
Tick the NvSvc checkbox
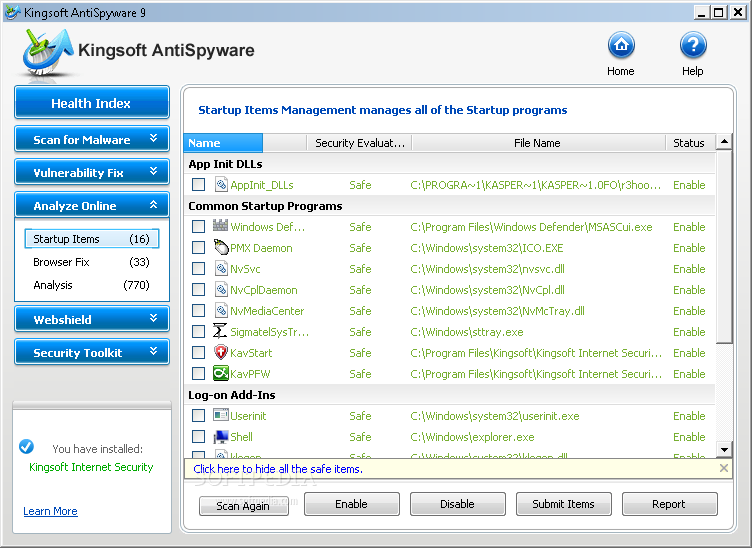(198, 268)
